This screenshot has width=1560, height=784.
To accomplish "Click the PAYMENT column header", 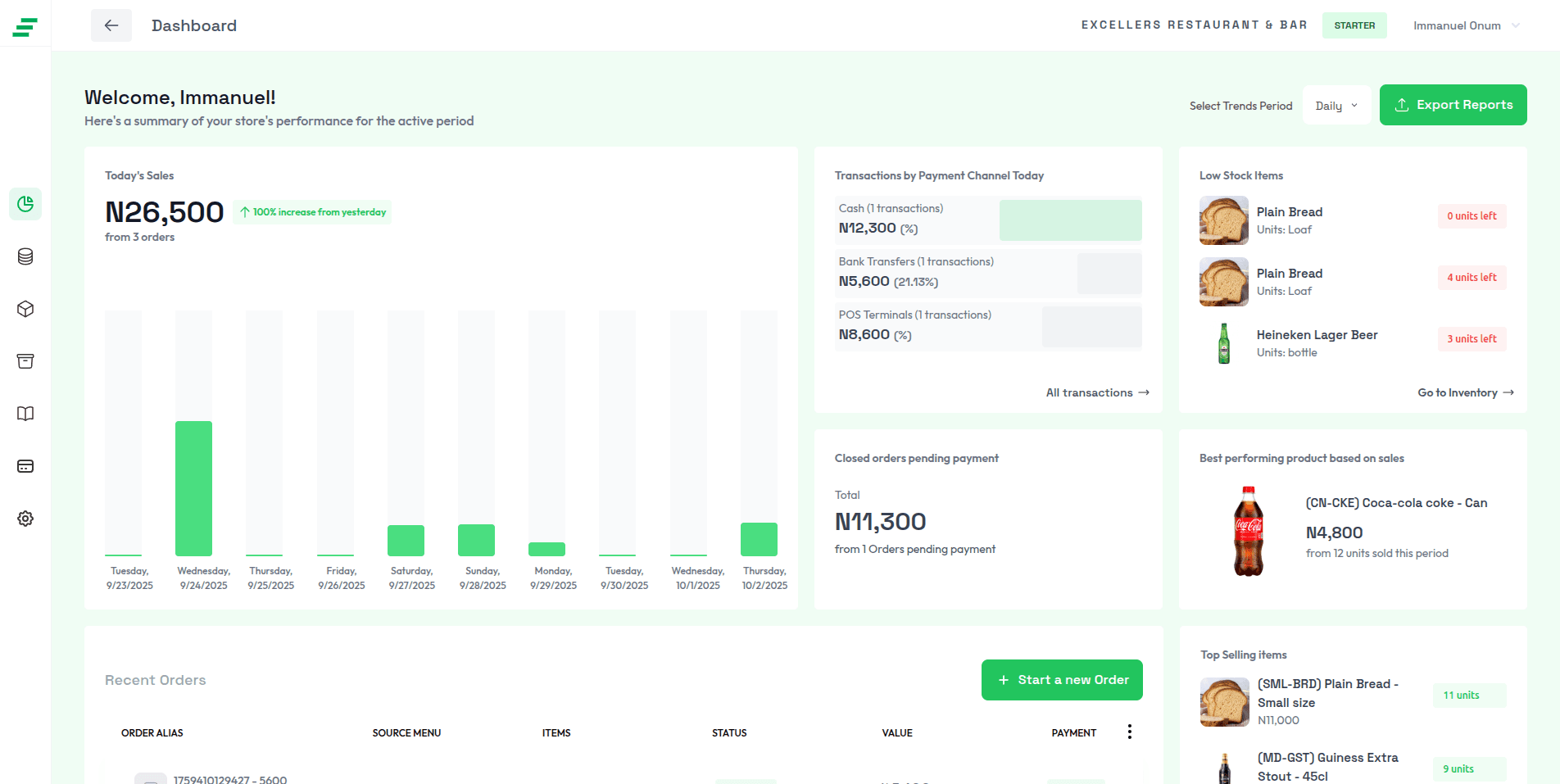I will [1074, 733].
